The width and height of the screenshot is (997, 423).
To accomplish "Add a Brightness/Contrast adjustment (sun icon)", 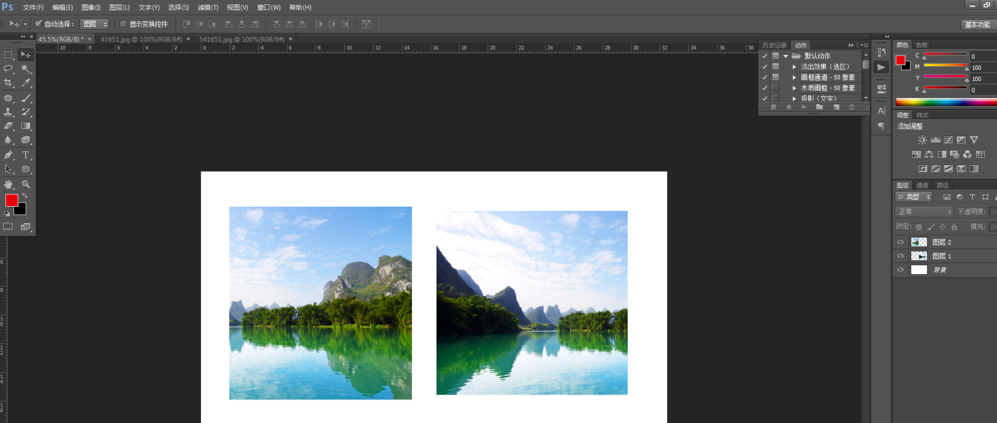I will click(922, 140).
